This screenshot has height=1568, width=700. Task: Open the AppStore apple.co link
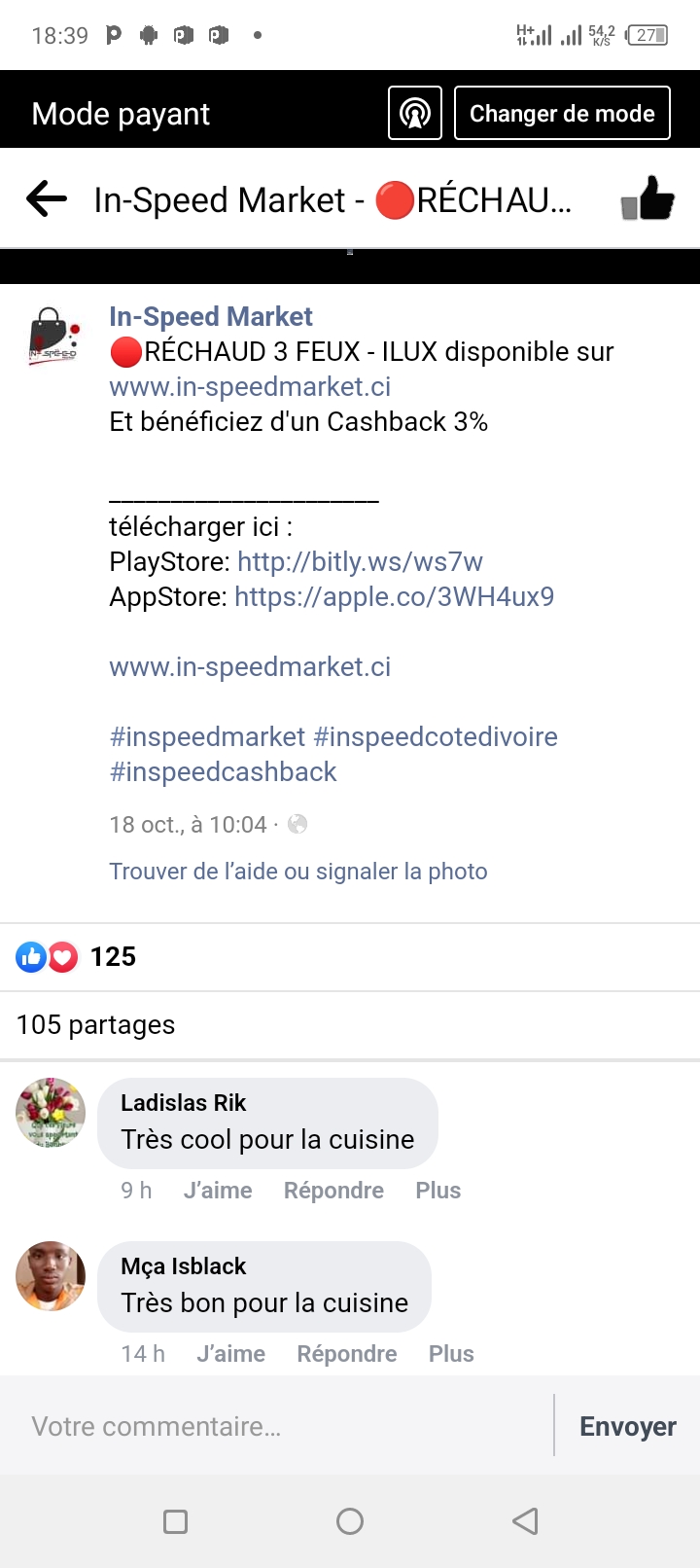point(395,597)
